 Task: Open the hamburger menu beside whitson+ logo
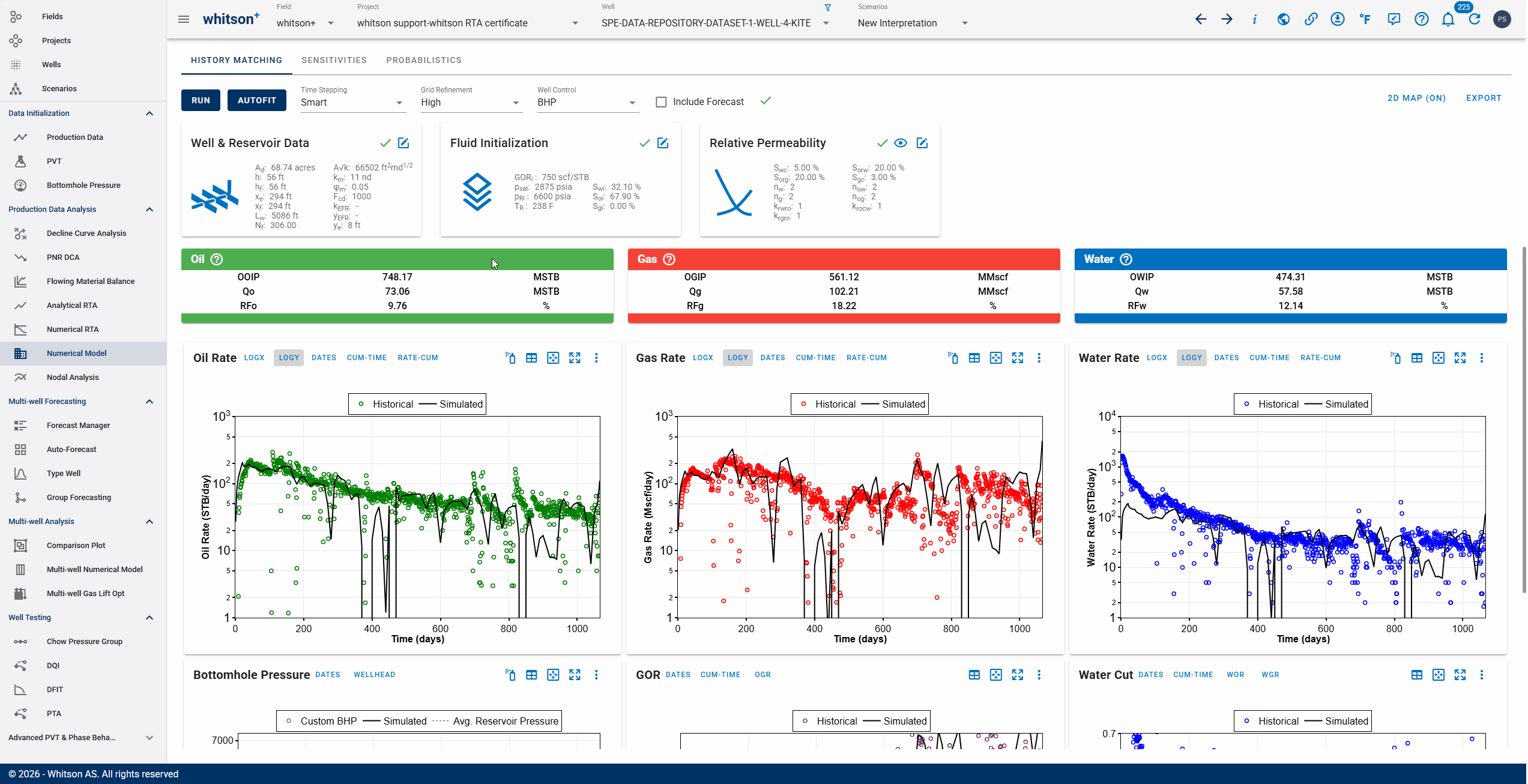point(184,19)
